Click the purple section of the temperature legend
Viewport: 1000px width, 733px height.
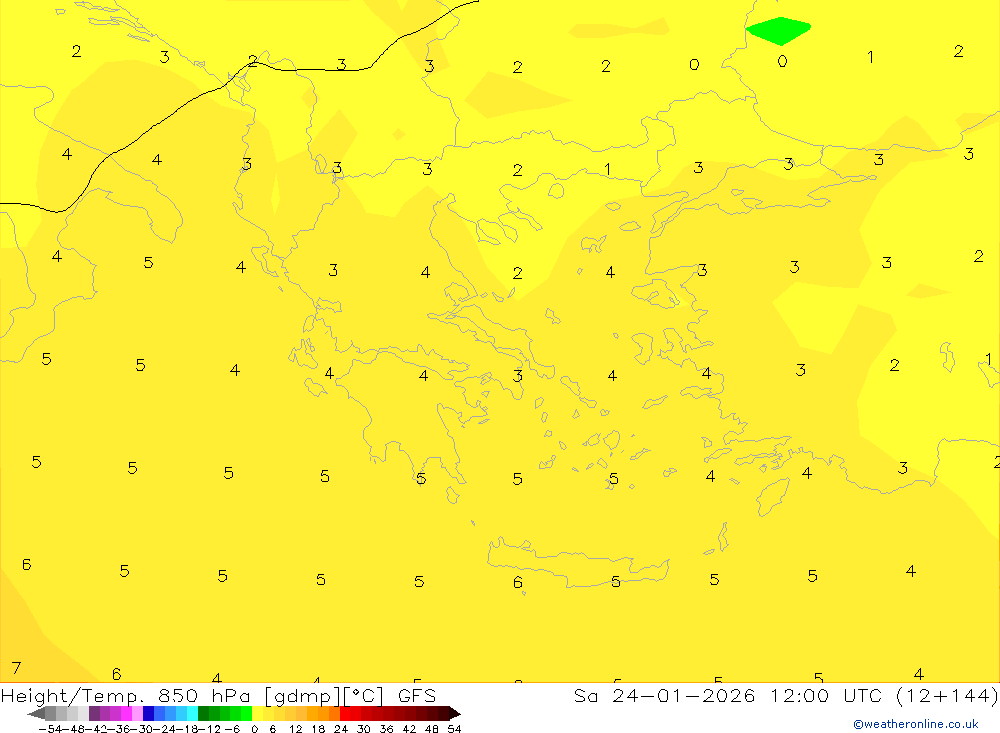pos(115,713)
